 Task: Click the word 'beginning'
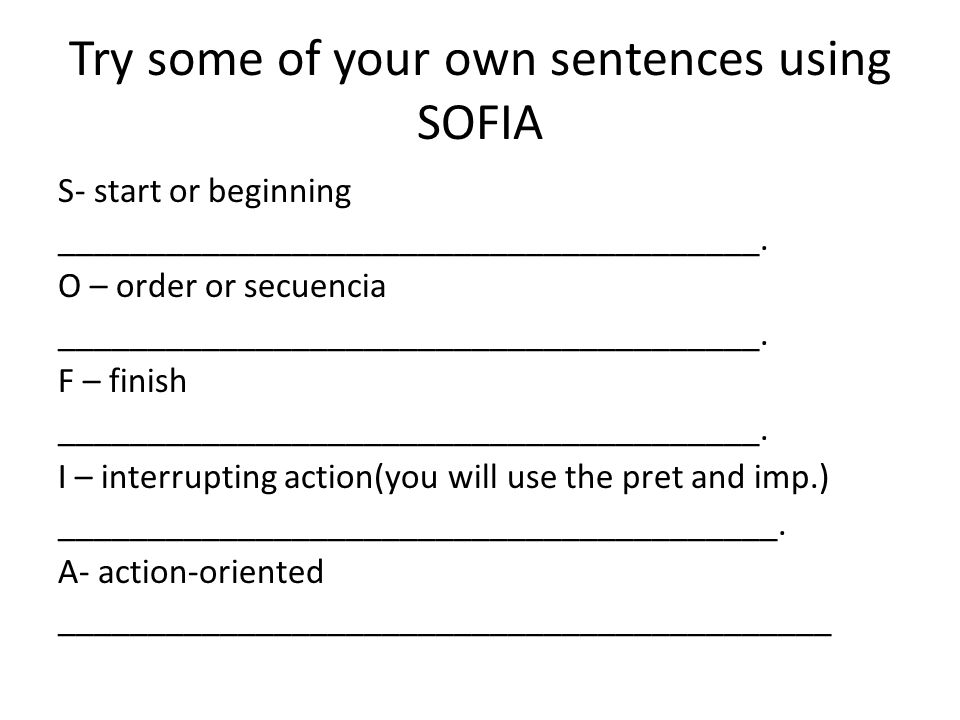click(x=280, y=192)
